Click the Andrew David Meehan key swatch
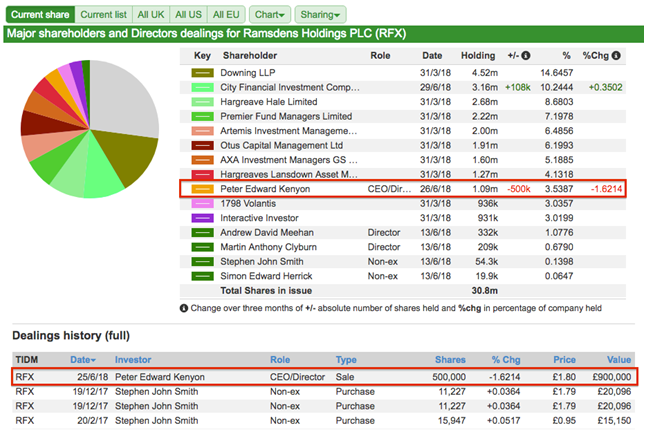Viewport: 646px width, 432px height. (202, 233)
